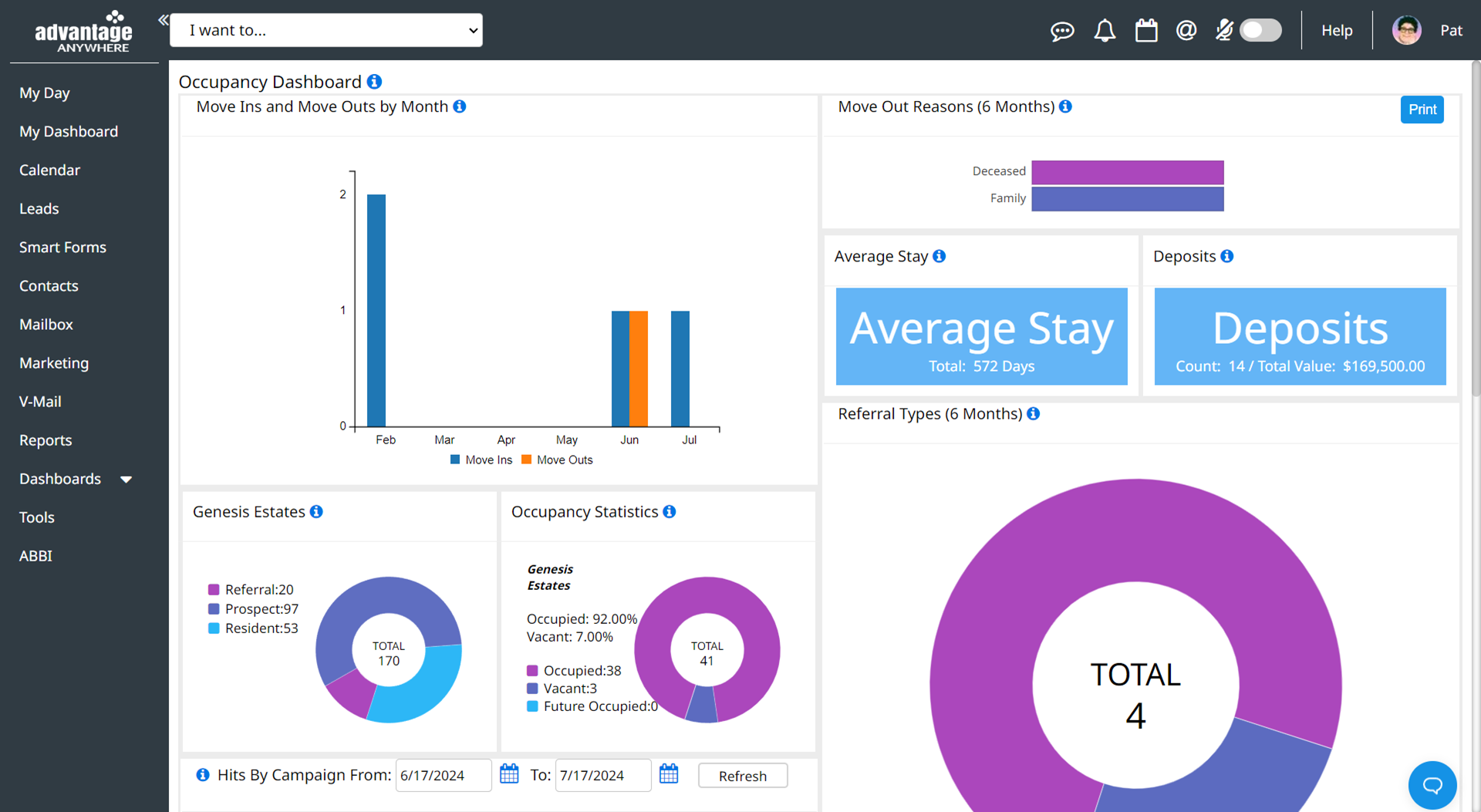This screenshot has width=1481, height=812.
Task: Toggle the microphone switch in the top bar
Action: point(1260,30)
